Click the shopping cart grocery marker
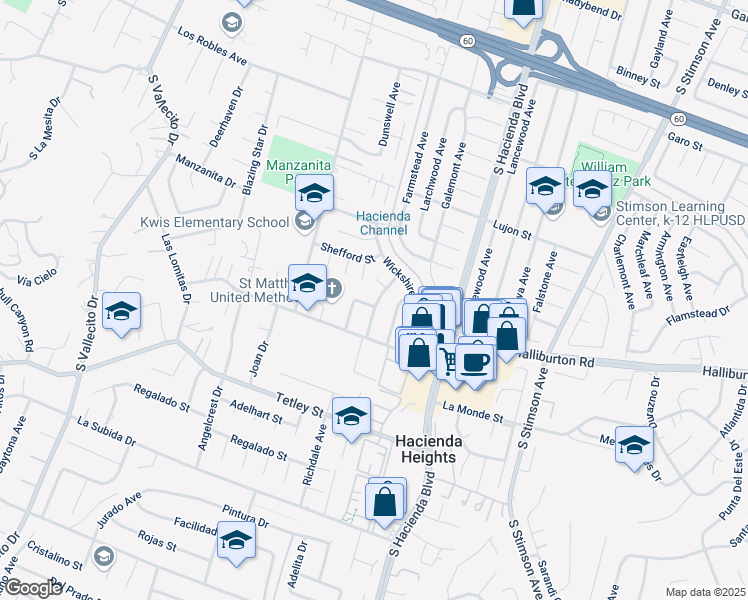Viewport: 748px width, 600px height. click(x=447, y=363)
